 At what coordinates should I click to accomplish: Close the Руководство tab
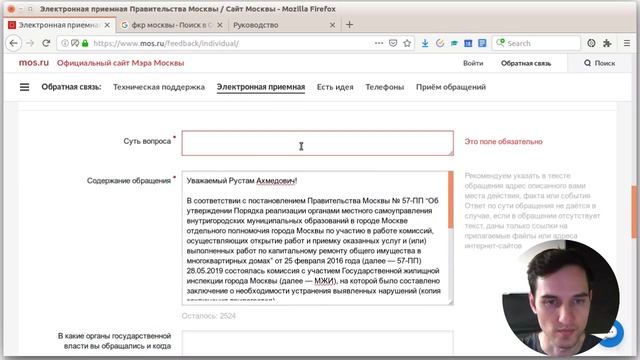point(332,25)
